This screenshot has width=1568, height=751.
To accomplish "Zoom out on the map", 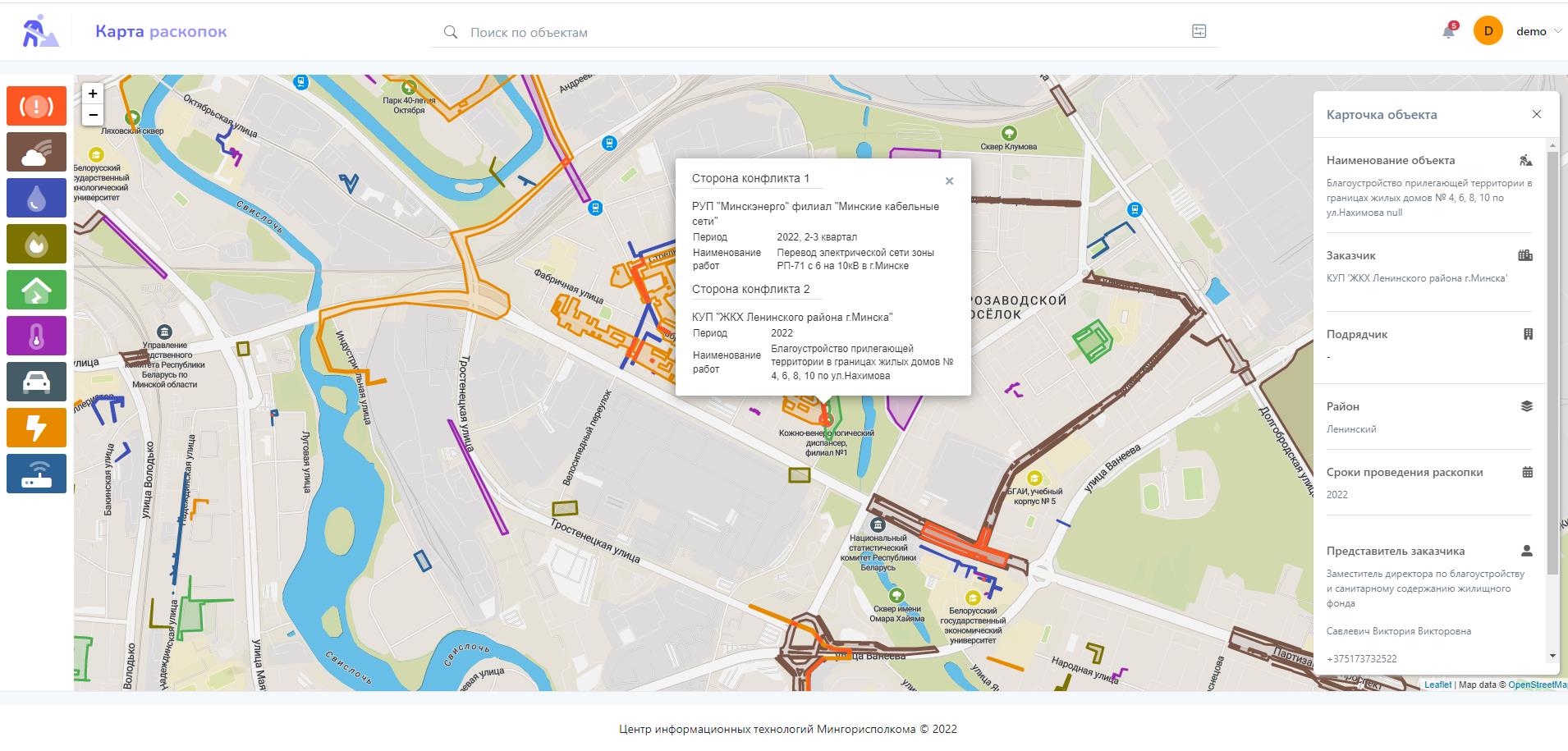I will click(93, 115).
